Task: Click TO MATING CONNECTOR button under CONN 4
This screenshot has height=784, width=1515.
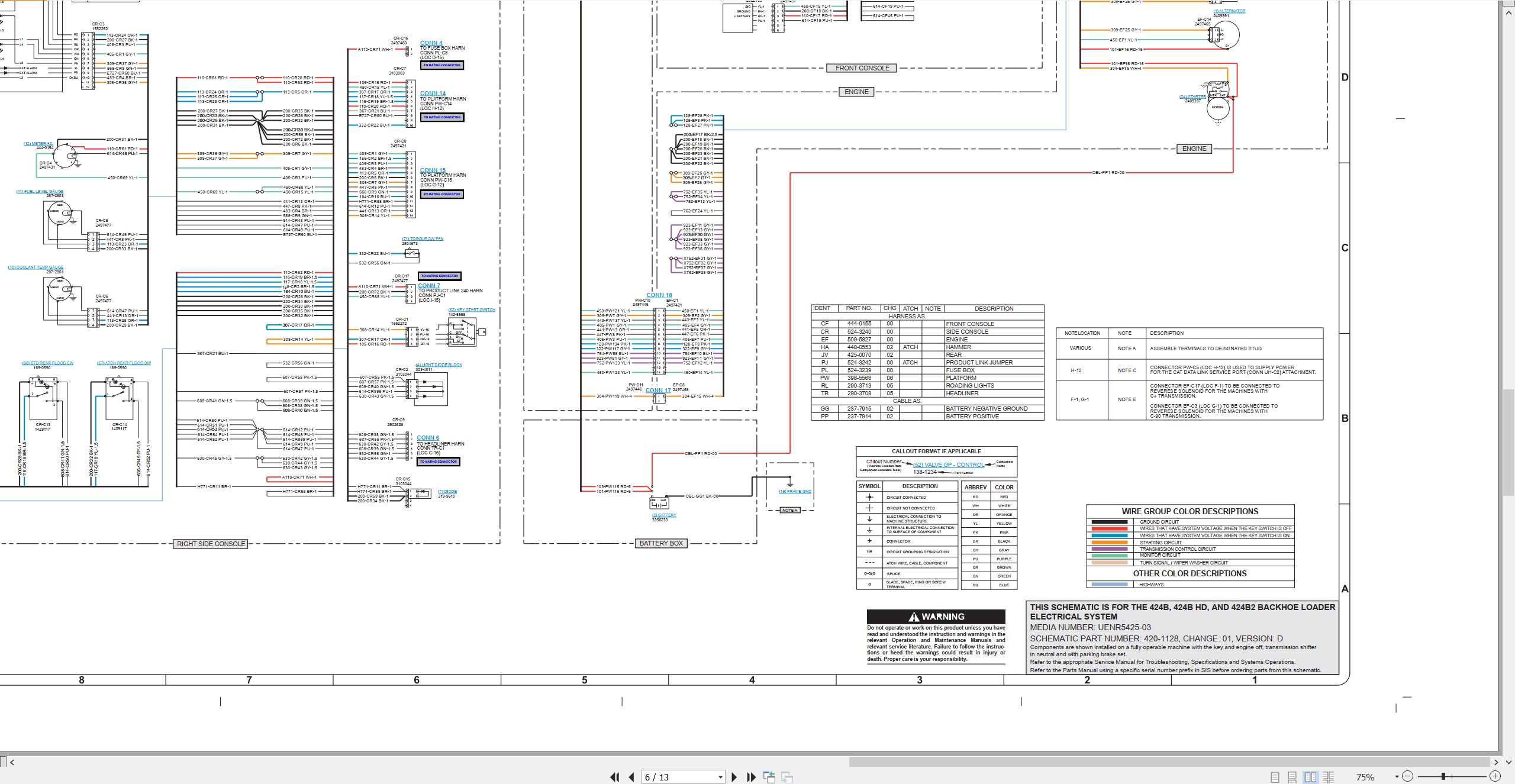Action: (442, 65)
